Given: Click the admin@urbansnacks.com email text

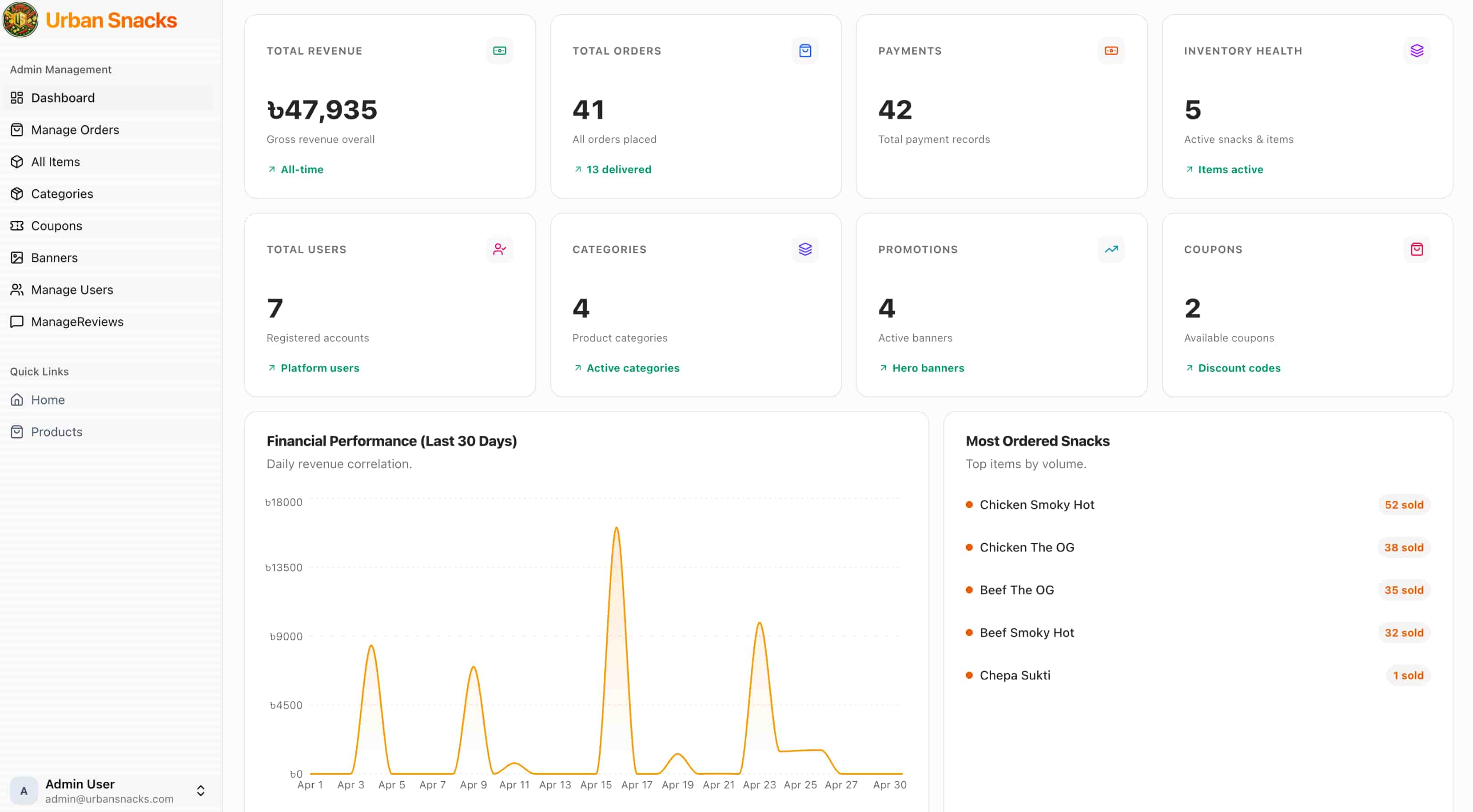Looking at the screenshot, I should 109,799.
